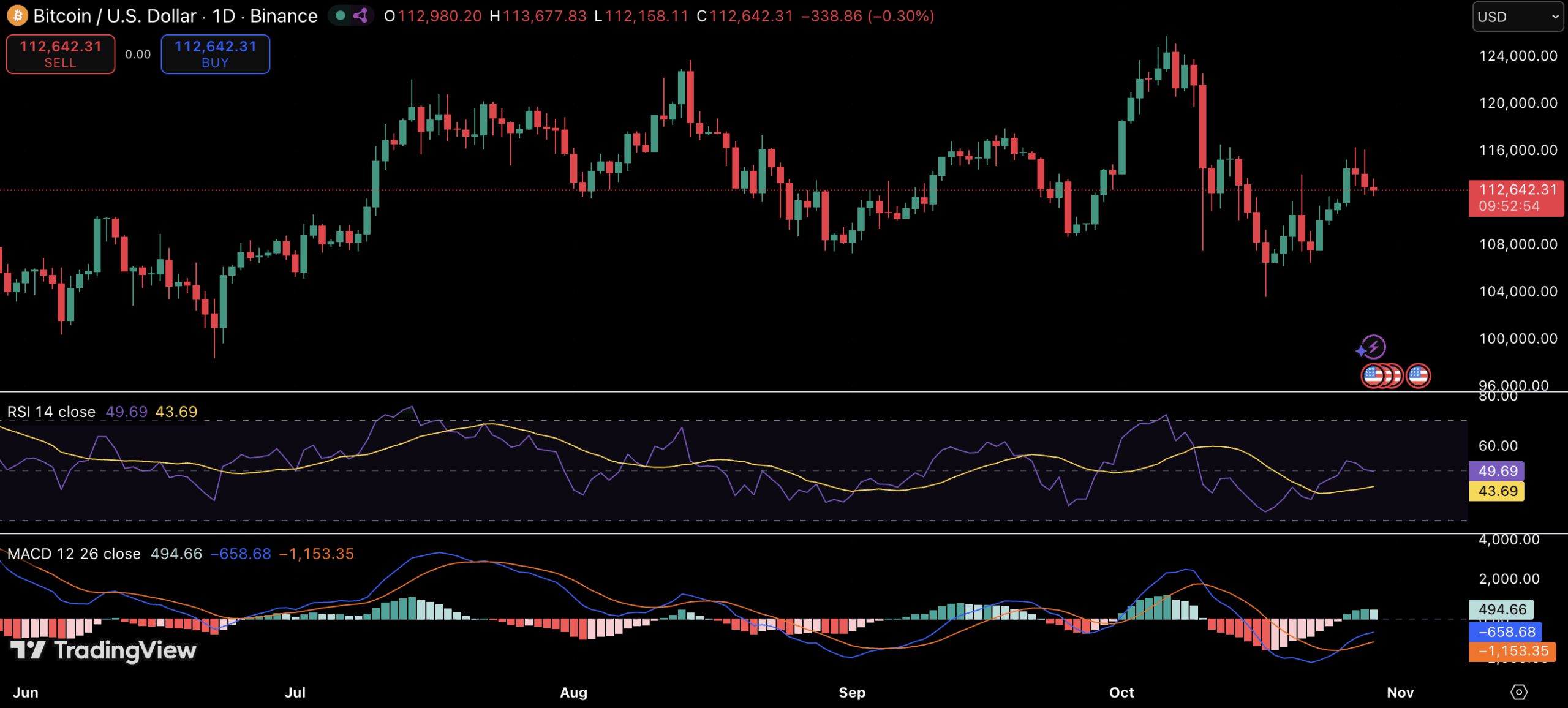Click the rightmost US flag event icon

1419,375
